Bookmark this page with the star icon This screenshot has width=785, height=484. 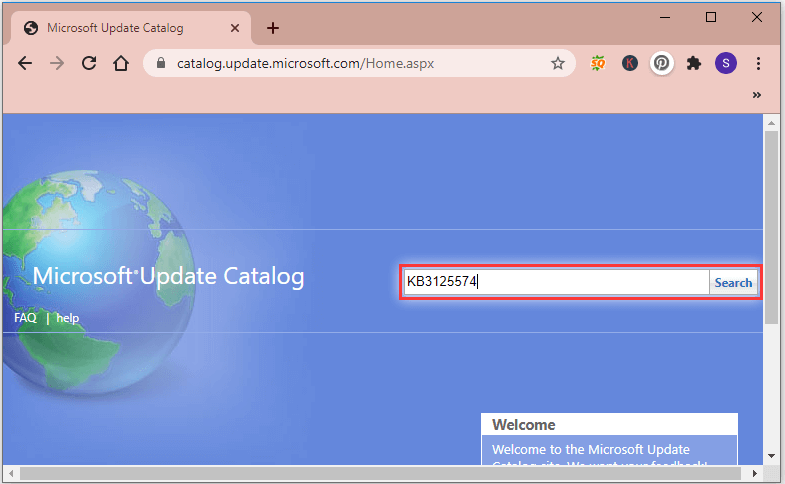558,63
